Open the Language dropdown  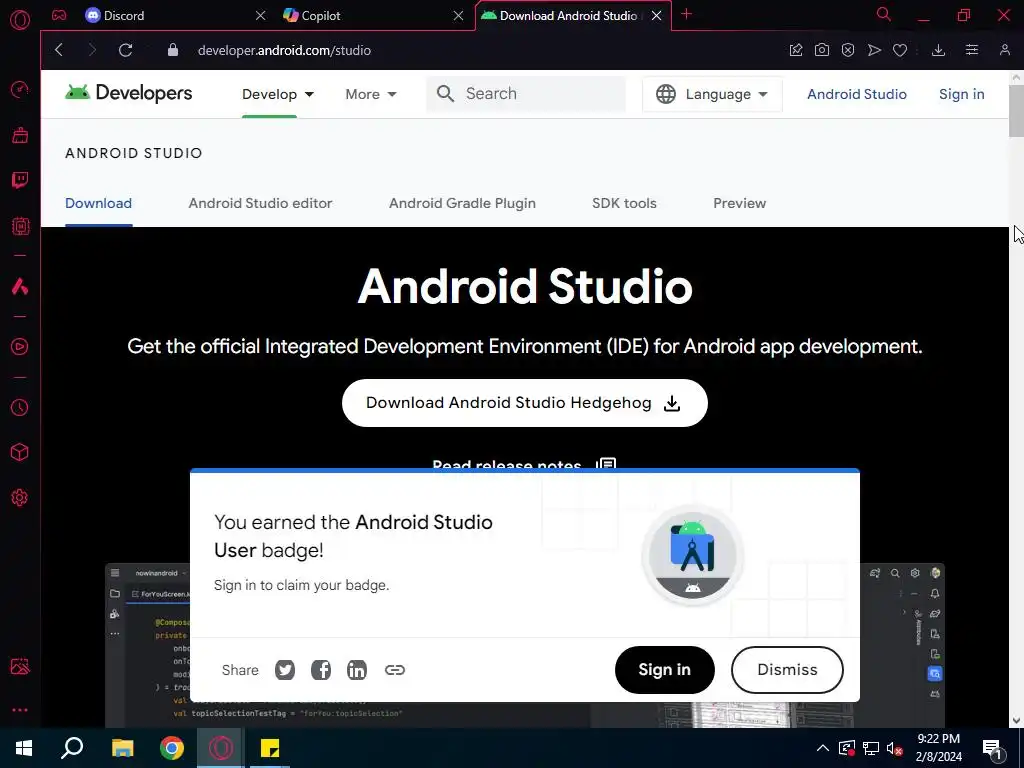pos(712,94)
